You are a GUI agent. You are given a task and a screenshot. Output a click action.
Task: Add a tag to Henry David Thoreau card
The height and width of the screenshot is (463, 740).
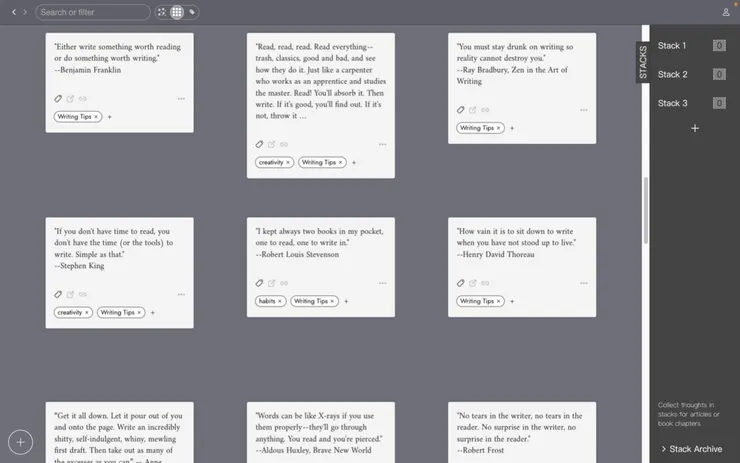(512, 301)
